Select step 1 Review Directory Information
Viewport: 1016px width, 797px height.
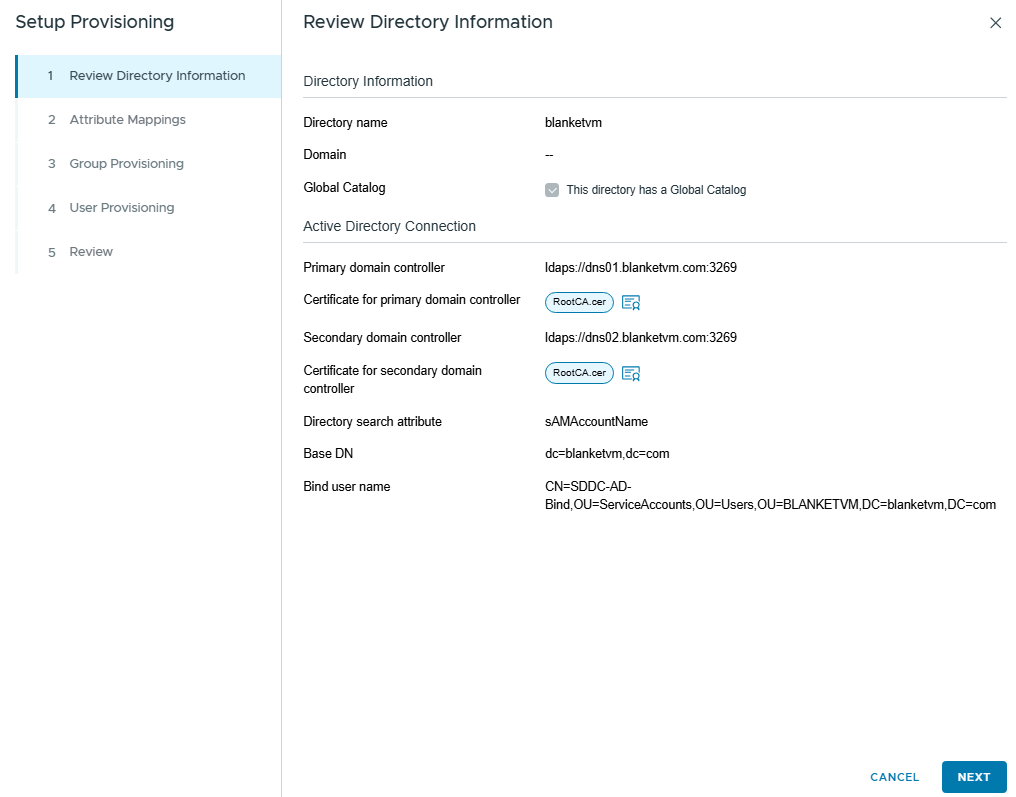click(156, 76)
